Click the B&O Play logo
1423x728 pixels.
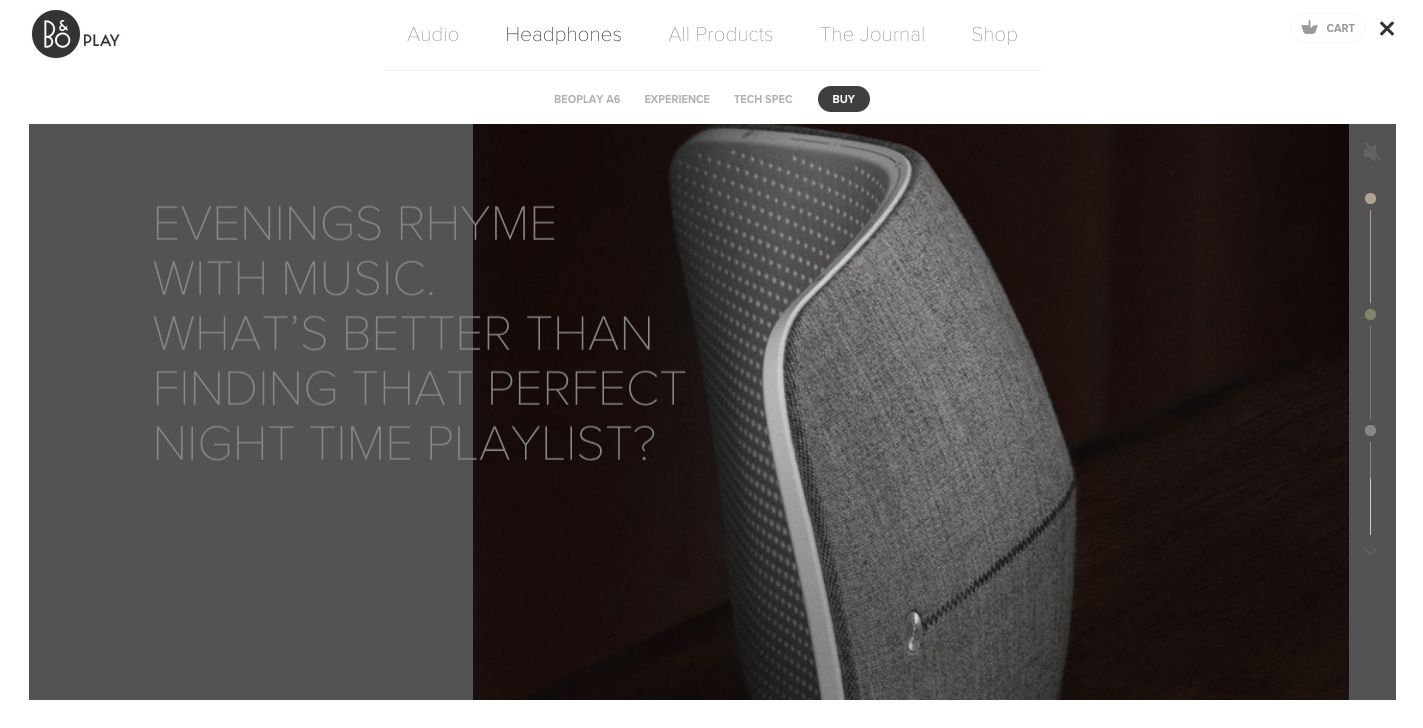click(x=76, y=34)
